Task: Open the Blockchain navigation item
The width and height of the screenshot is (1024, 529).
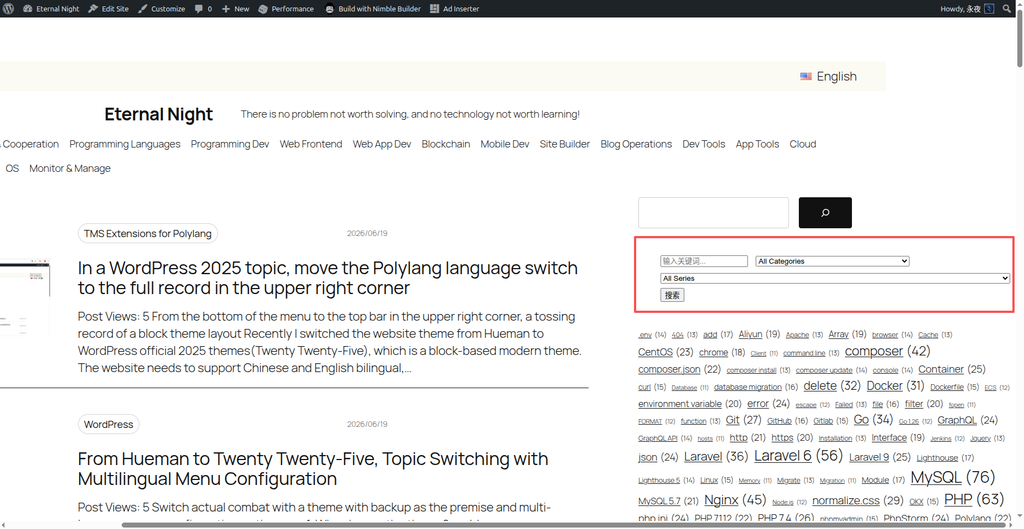Action: (x=445, y=144)
